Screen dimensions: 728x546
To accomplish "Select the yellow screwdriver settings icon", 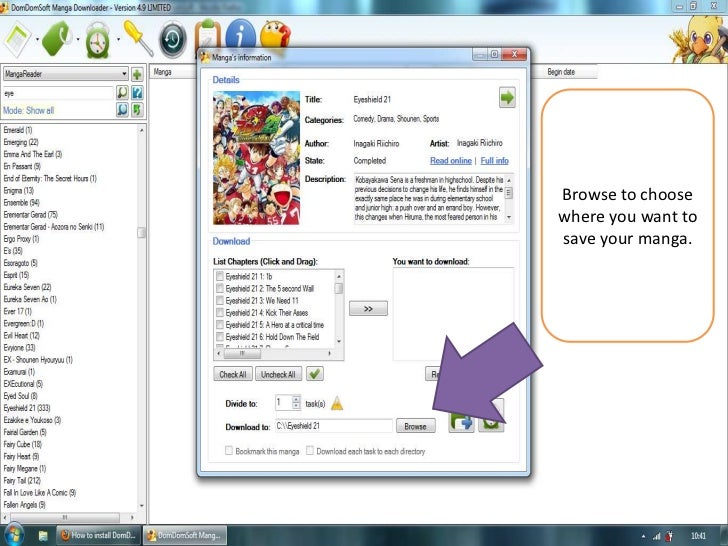I will pos(138,38).
